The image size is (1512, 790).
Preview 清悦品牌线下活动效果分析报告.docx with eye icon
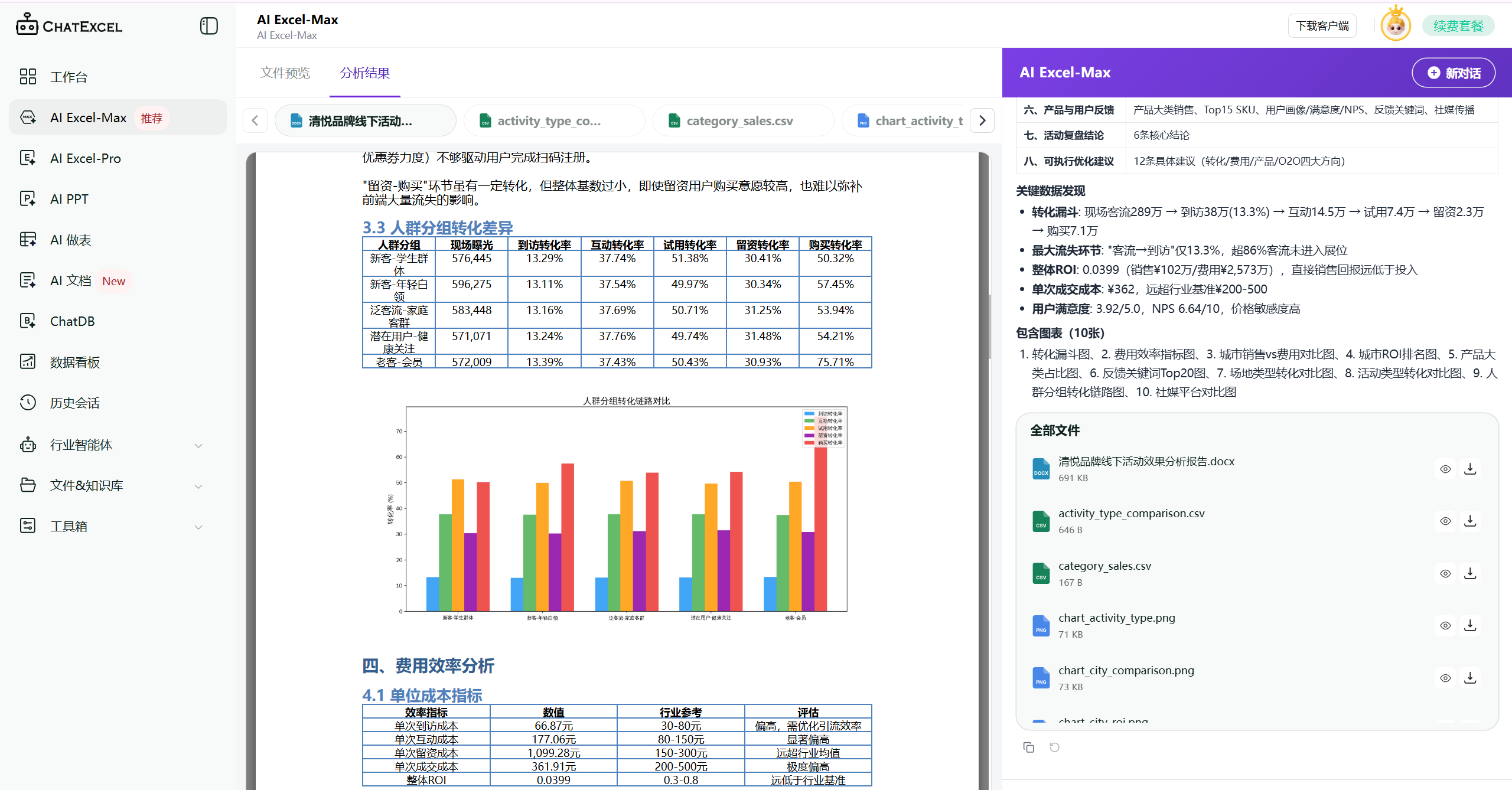click(1445, 469)
